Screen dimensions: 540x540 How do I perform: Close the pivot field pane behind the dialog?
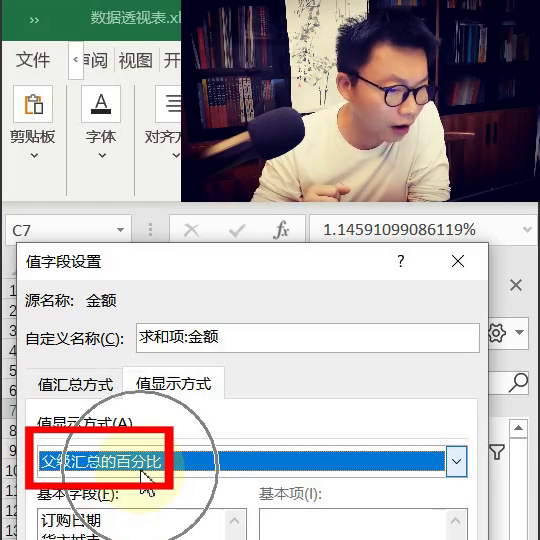click(x=516, y=285)
